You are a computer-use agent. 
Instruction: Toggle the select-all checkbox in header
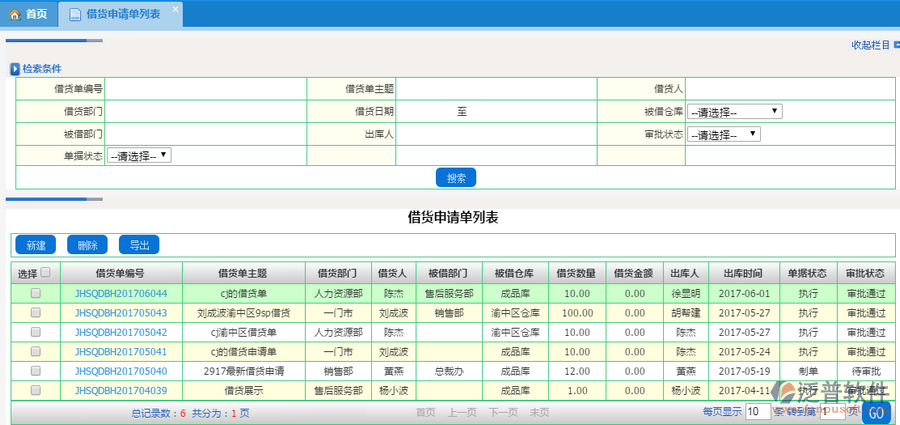point(45,271)
